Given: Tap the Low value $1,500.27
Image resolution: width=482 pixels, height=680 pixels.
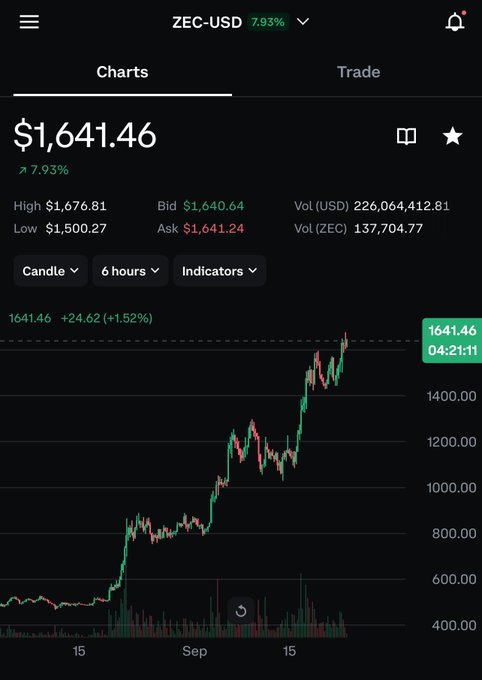Looking at the screenshot, I should pyautogui.click(x=76, y=229).
